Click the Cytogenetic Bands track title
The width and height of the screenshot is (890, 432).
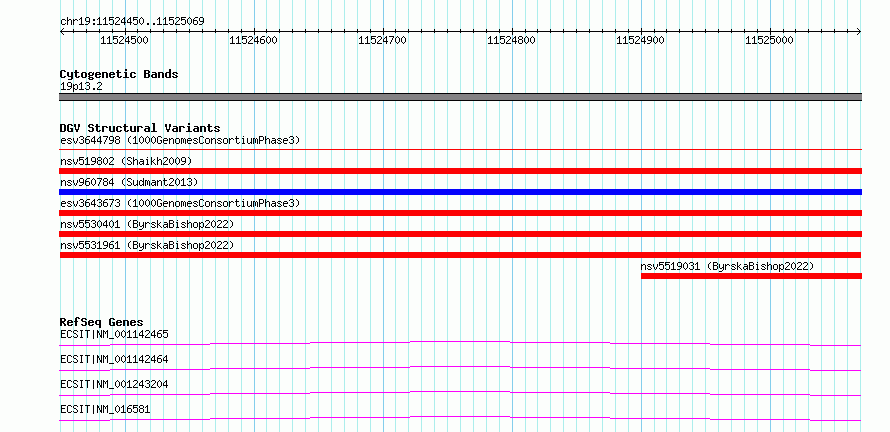pos(119,74)
